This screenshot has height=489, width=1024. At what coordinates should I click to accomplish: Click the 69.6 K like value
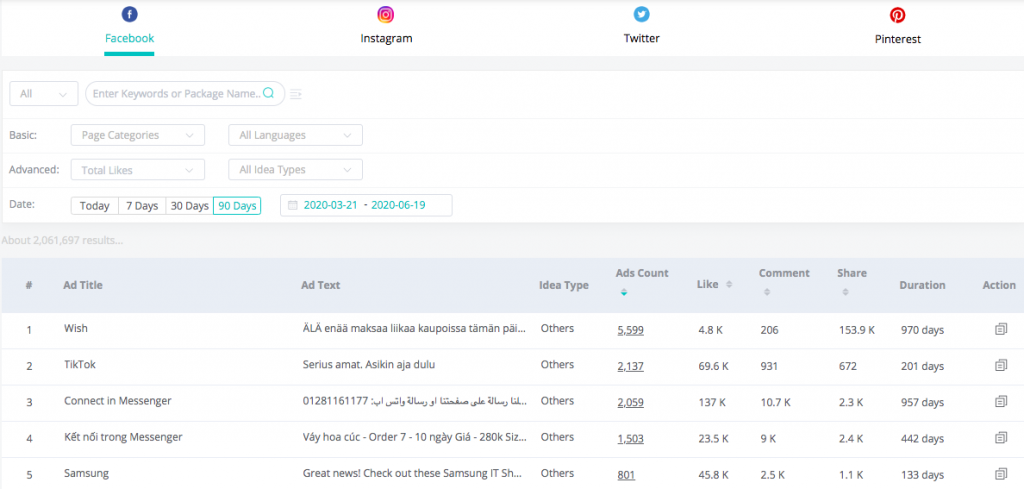point(713,366)
